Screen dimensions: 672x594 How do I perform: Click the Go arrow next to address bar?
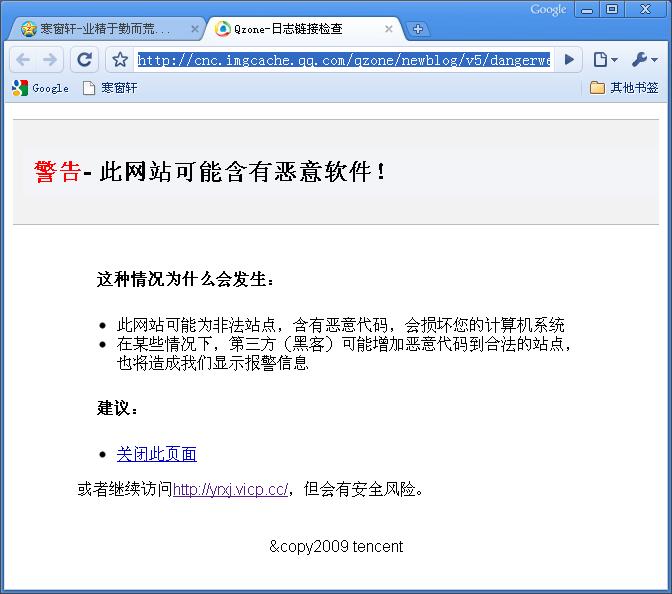pos(569,60)
